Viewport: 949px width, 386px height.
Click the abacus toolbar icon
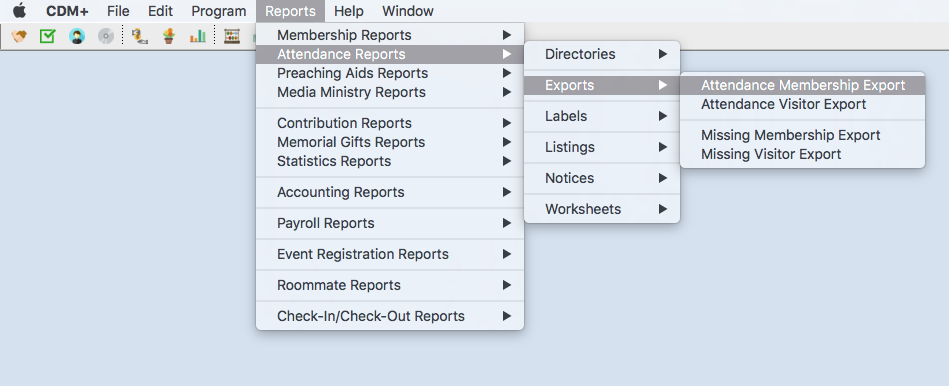(232, 37)
